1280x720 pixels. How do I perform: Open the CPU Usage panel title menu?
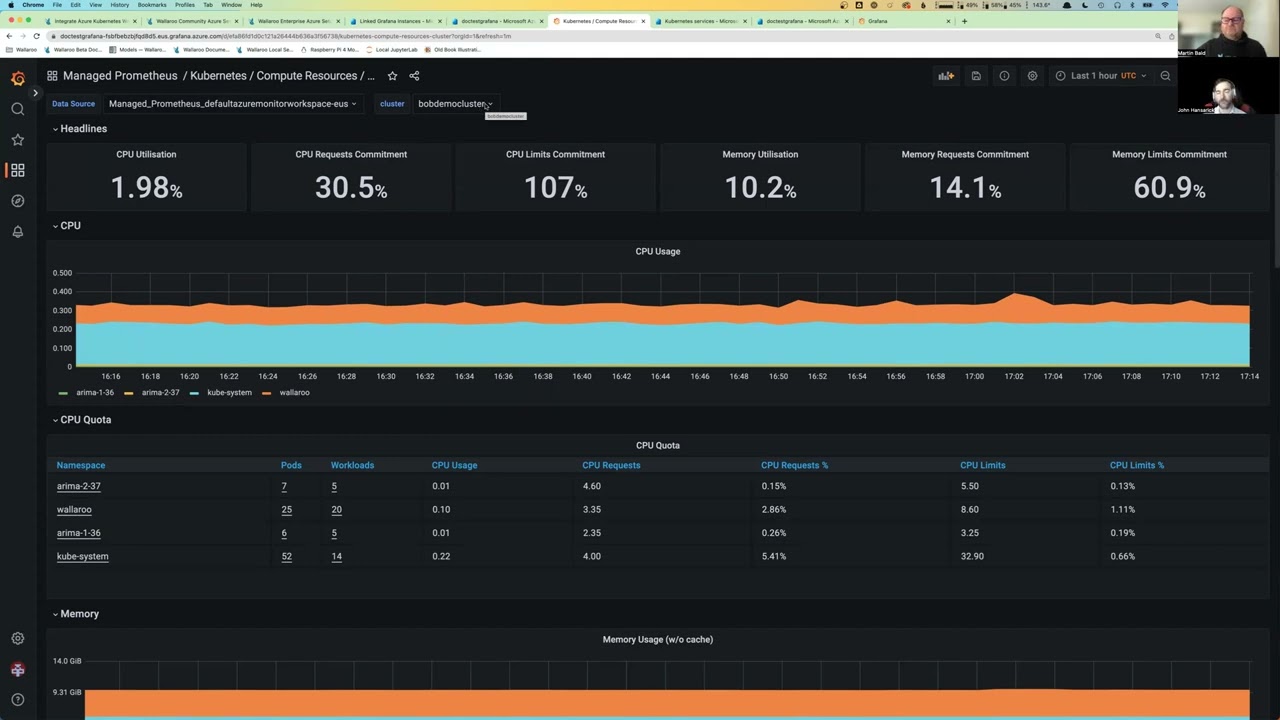point(658,252)
